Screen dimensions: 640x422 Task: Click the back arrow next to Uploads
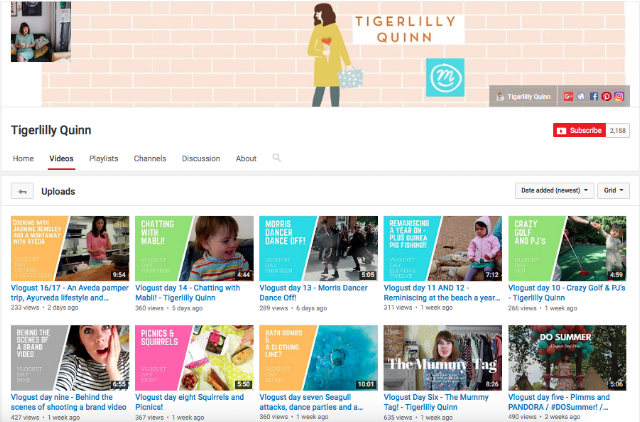coord(22,191)
